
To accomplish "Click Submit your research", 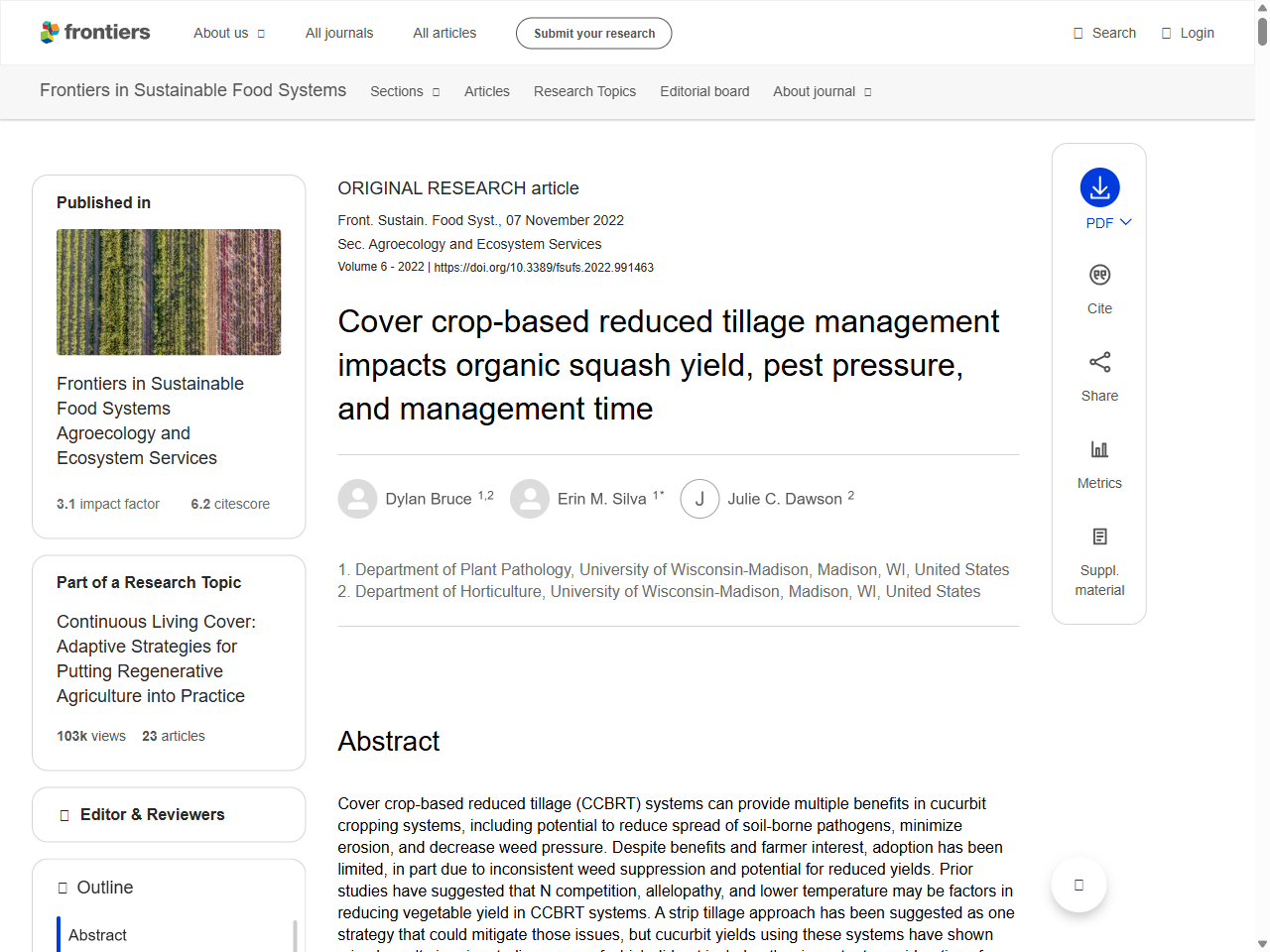I will click(x=593, y=33).
